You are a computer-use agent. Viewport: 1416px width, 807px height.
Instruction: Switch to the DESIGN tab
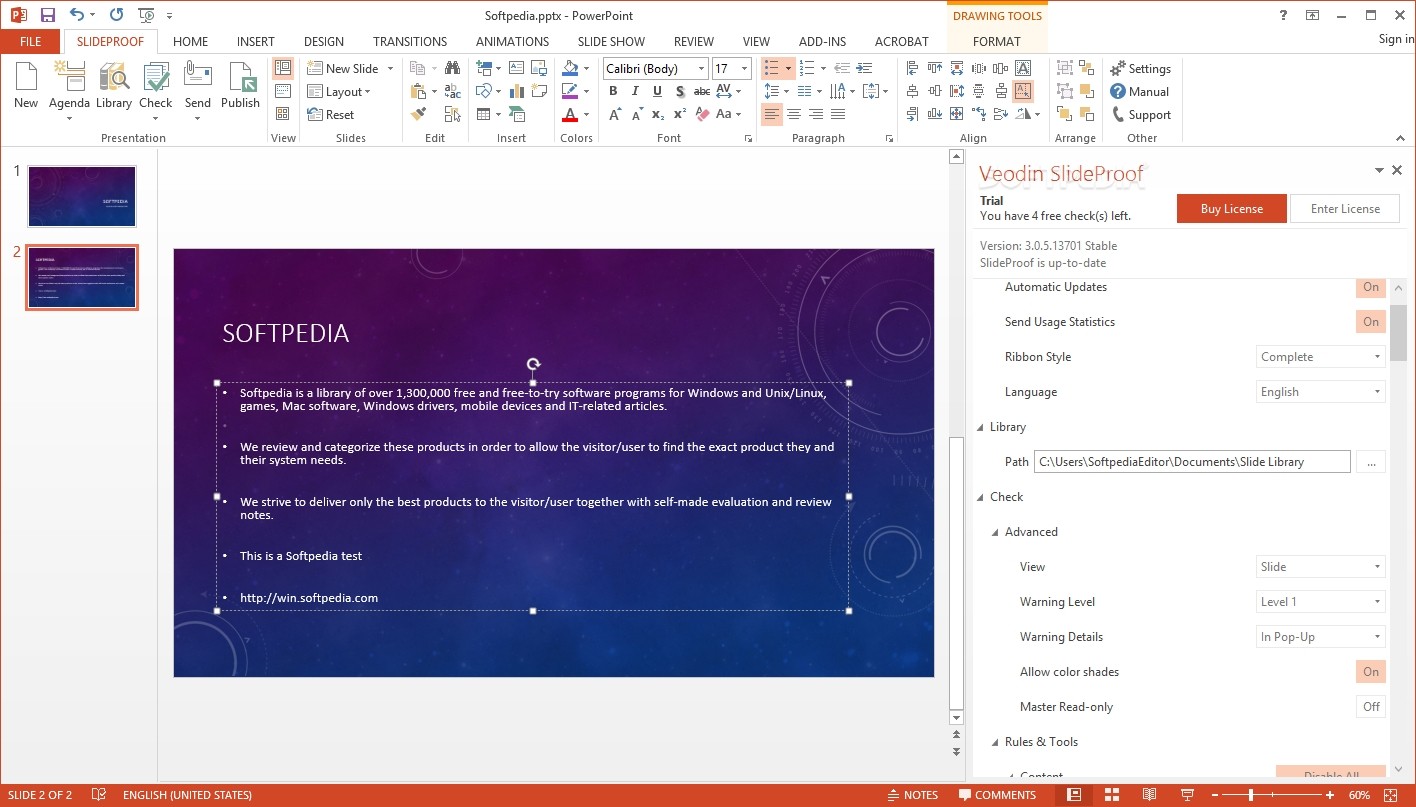pos(323,42)
